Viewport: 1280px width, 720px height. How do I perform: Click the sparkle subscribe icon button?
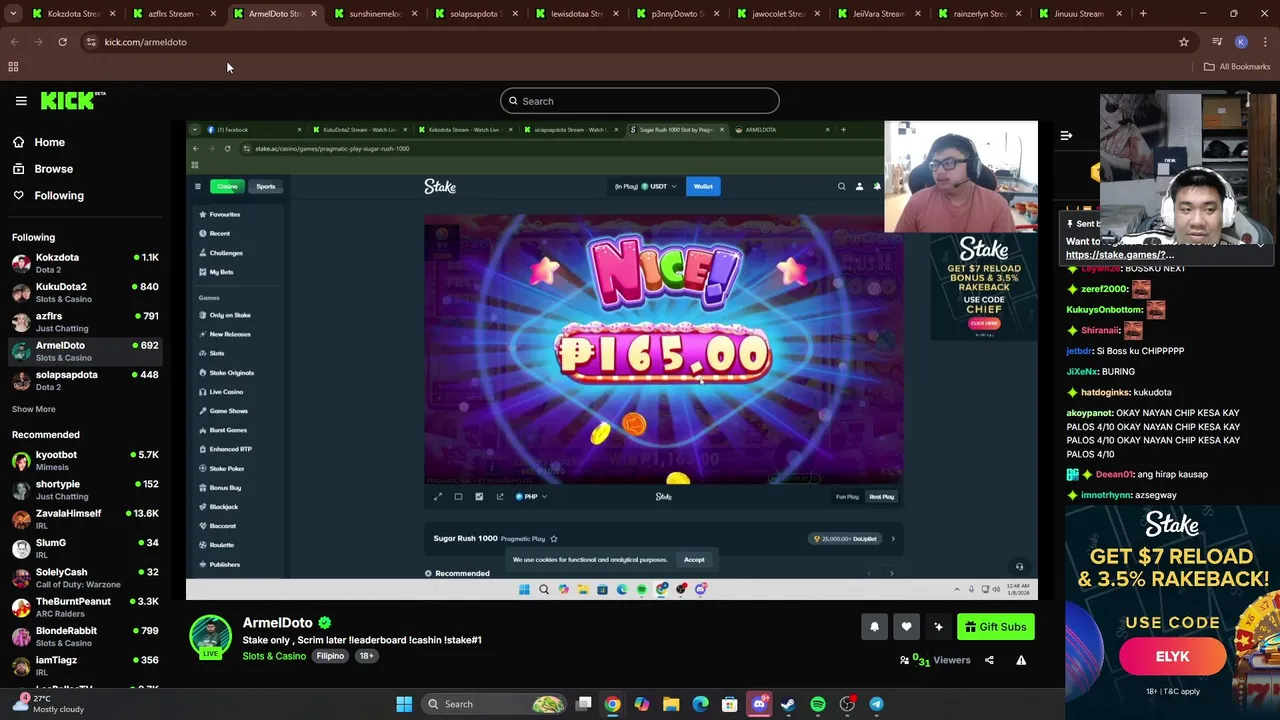(x=938, y=627)
